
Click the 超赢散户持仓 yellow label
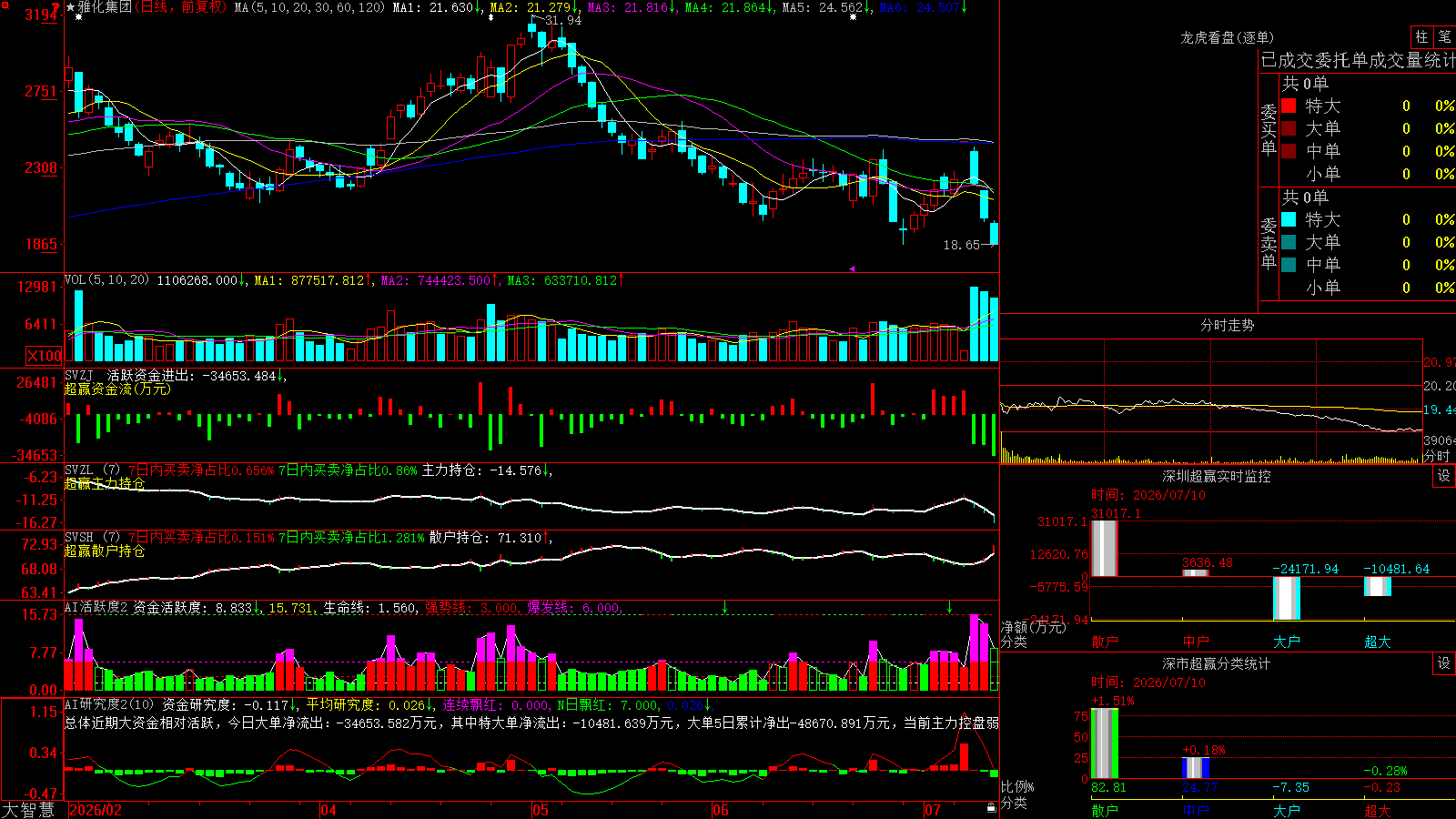[105, 551]
